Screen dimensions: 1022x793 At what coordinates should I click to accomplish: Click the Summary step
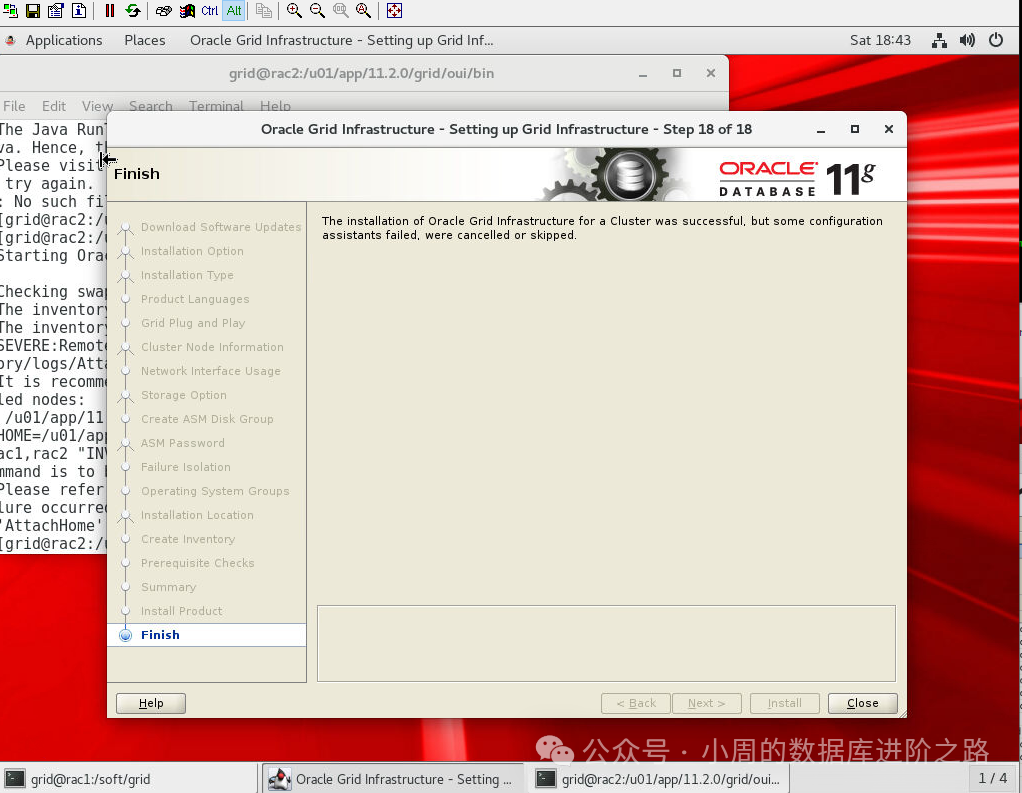168,587
